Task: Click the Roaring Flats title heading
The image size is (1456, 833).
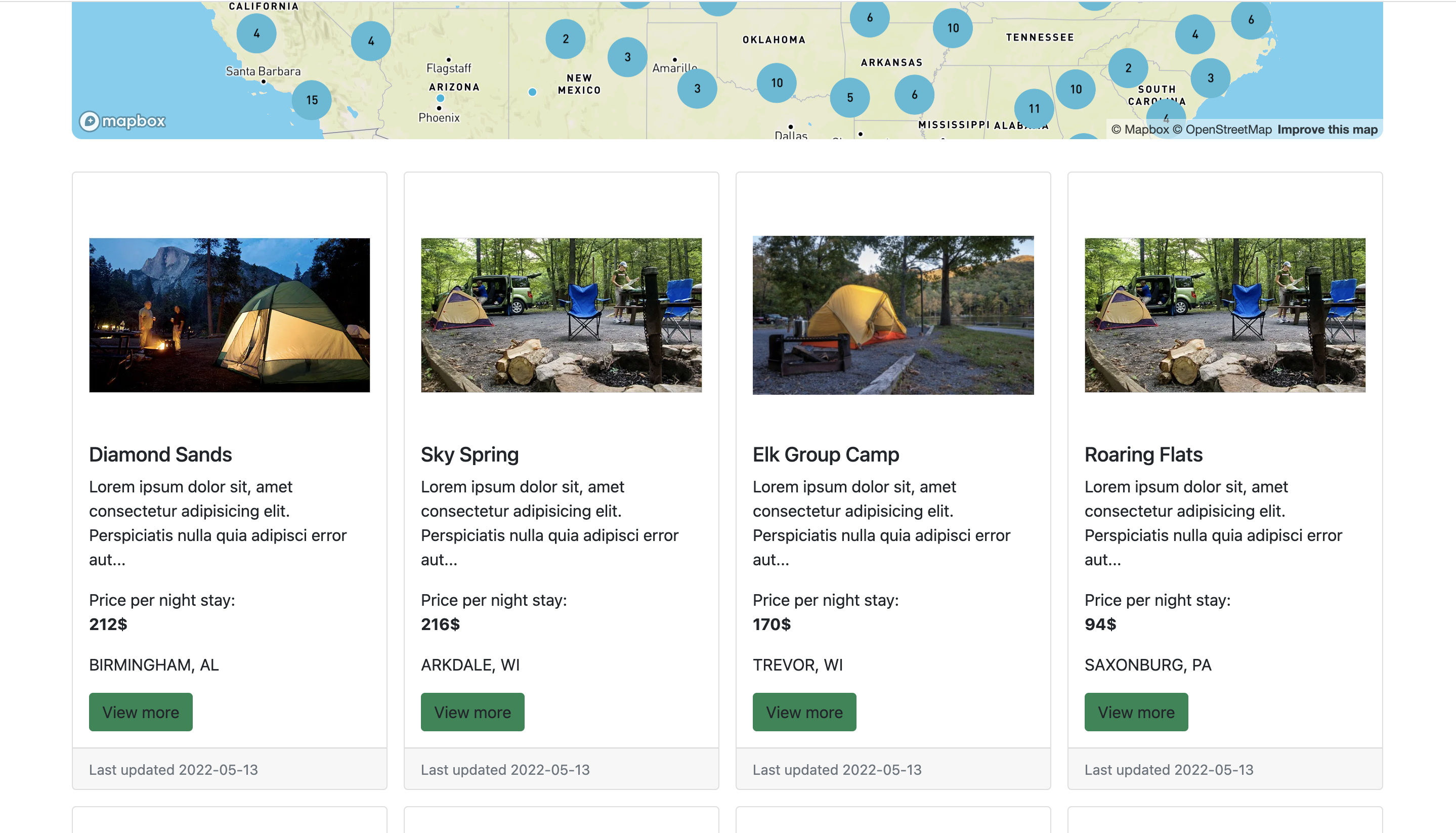Action: pos(1143,454)
